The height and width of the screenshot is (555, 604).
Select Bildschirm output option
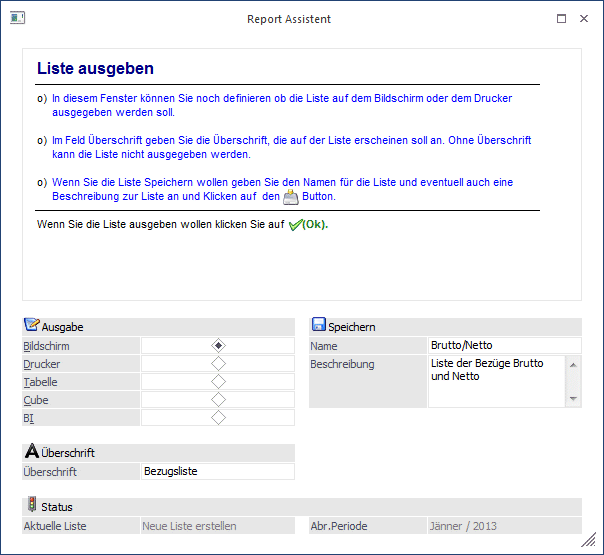(218, 345)
